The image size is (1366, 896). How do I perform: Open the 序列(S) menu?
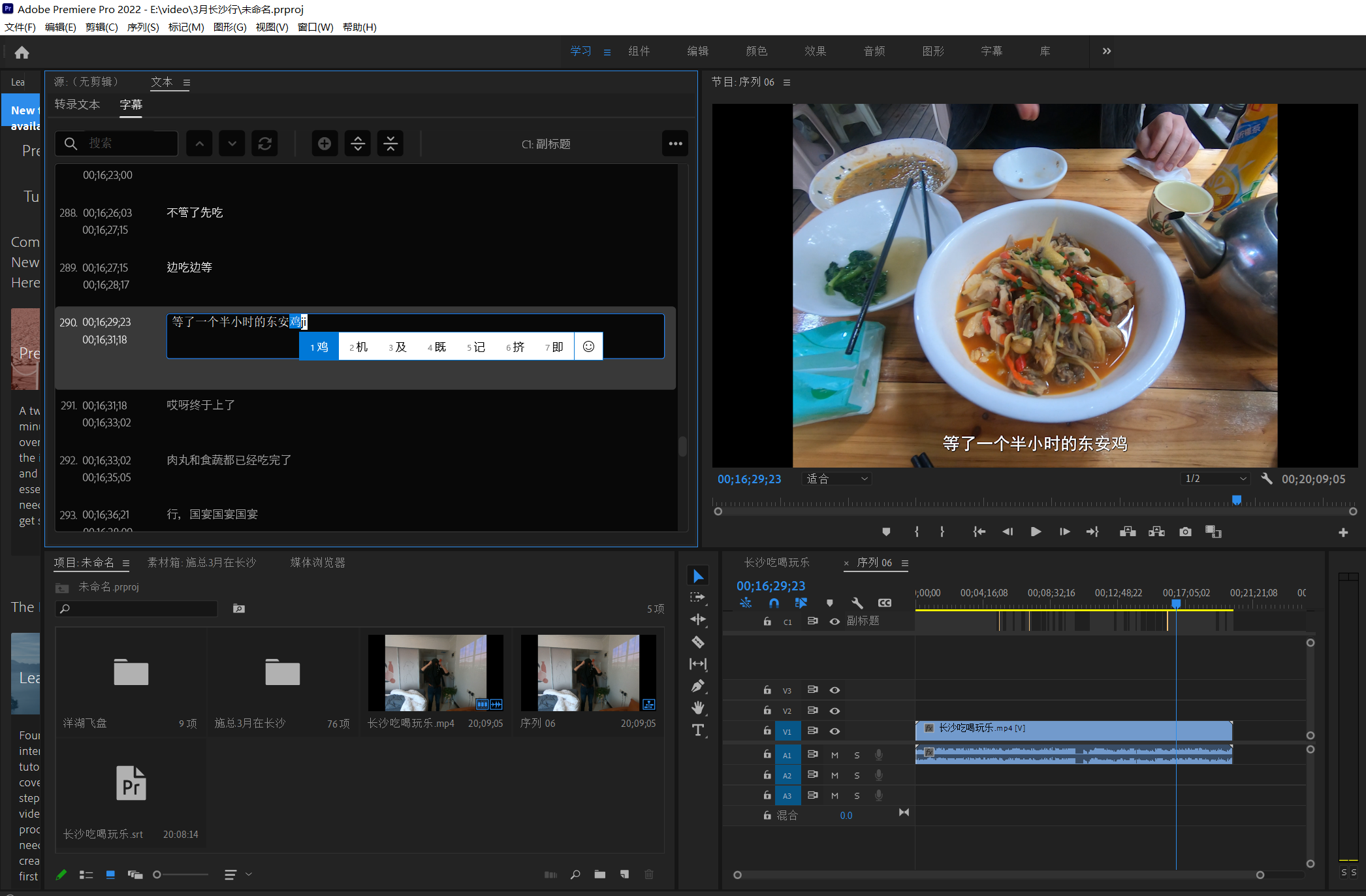point(142,27)
